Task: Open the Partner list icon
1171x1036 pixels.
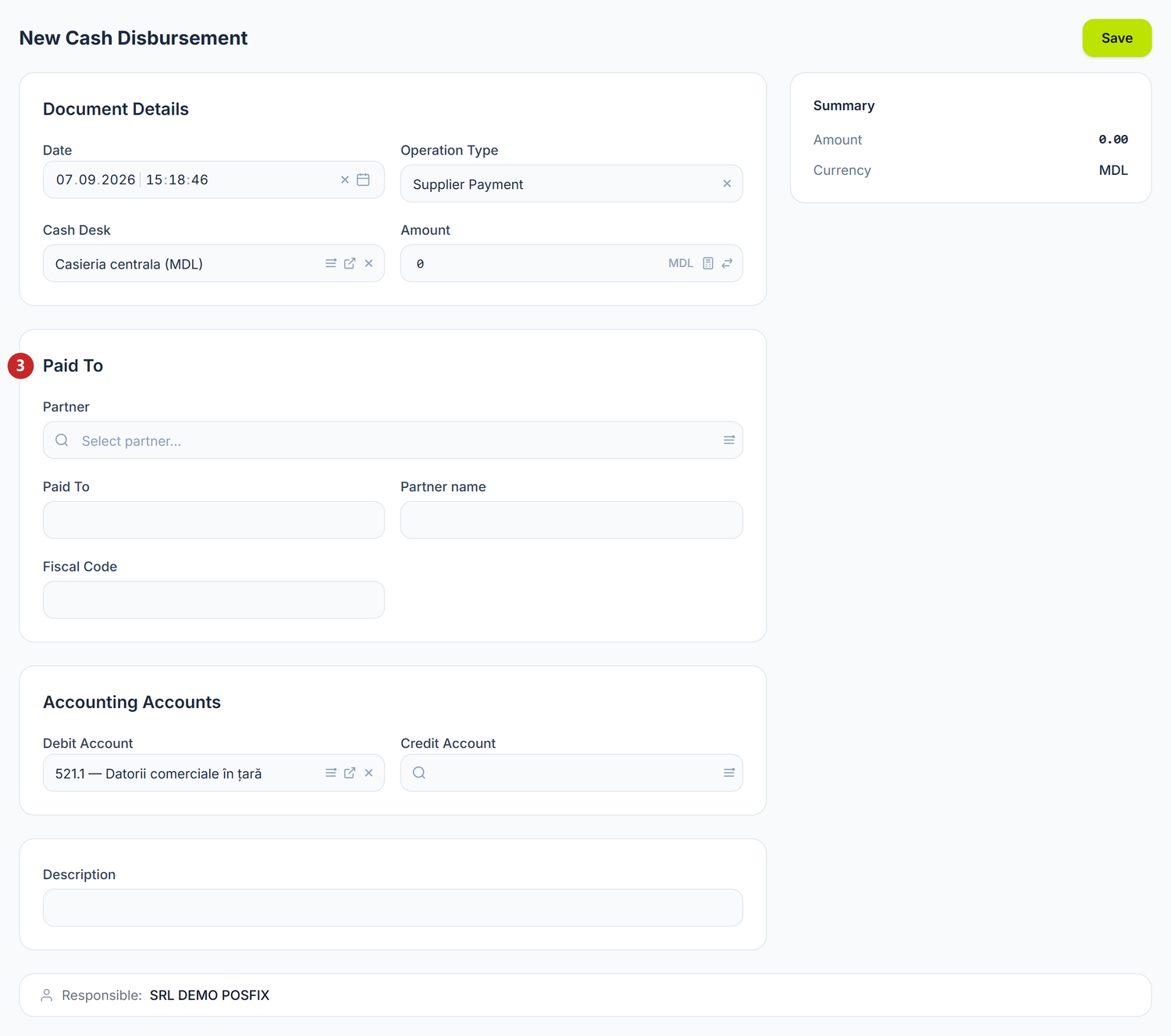Action: (729, 440)
